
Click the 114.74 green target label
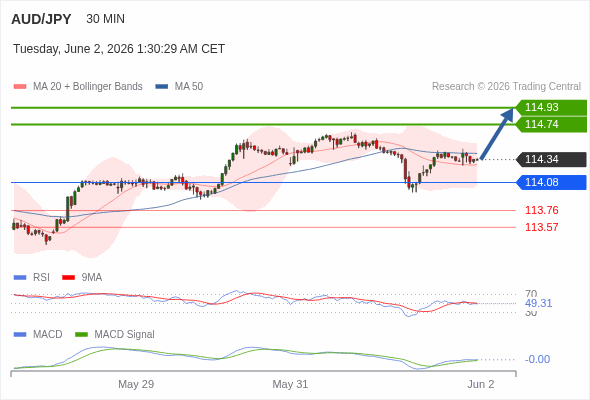pos(551,125)
